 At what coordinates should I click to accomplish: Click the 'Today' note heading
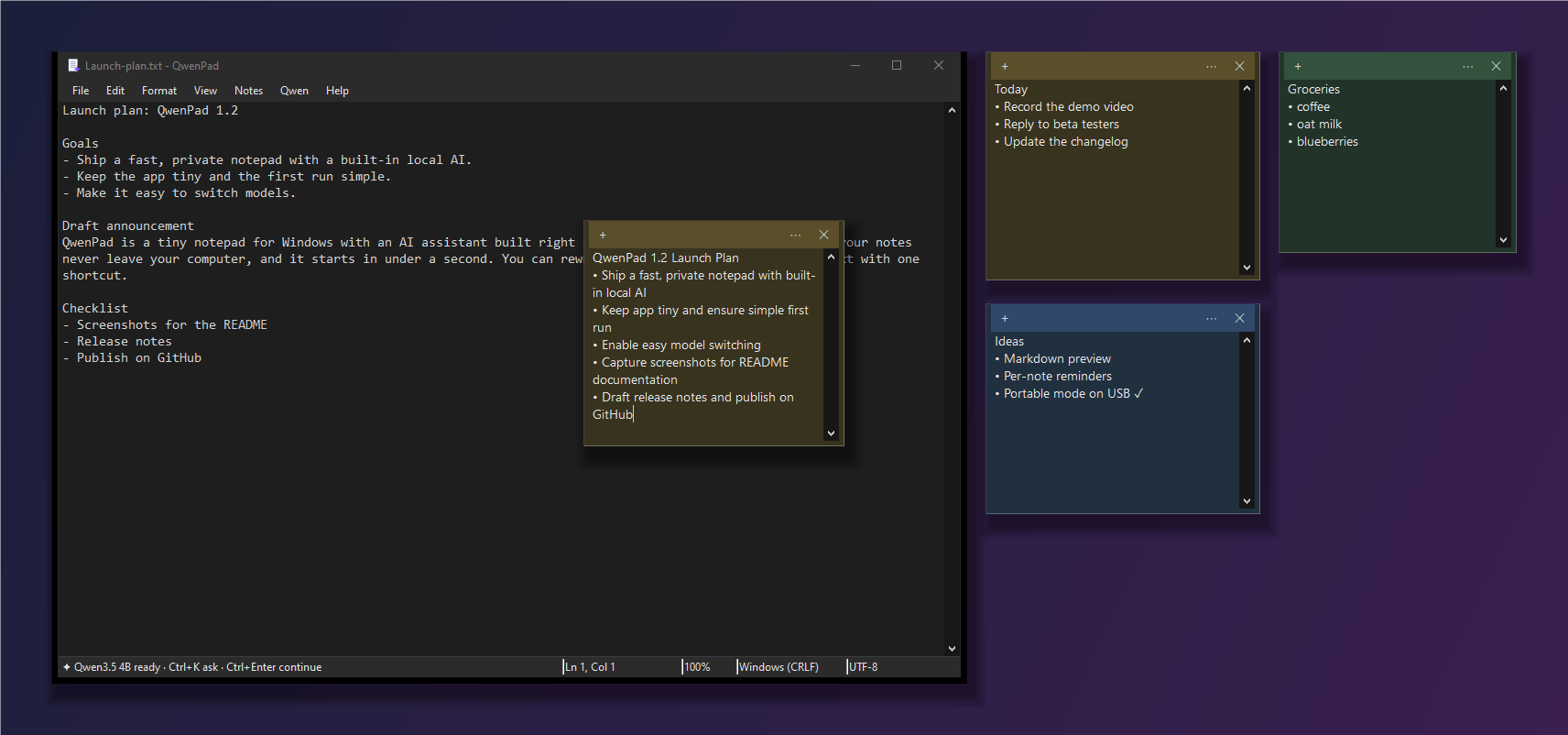click(x=1011, y=90)
